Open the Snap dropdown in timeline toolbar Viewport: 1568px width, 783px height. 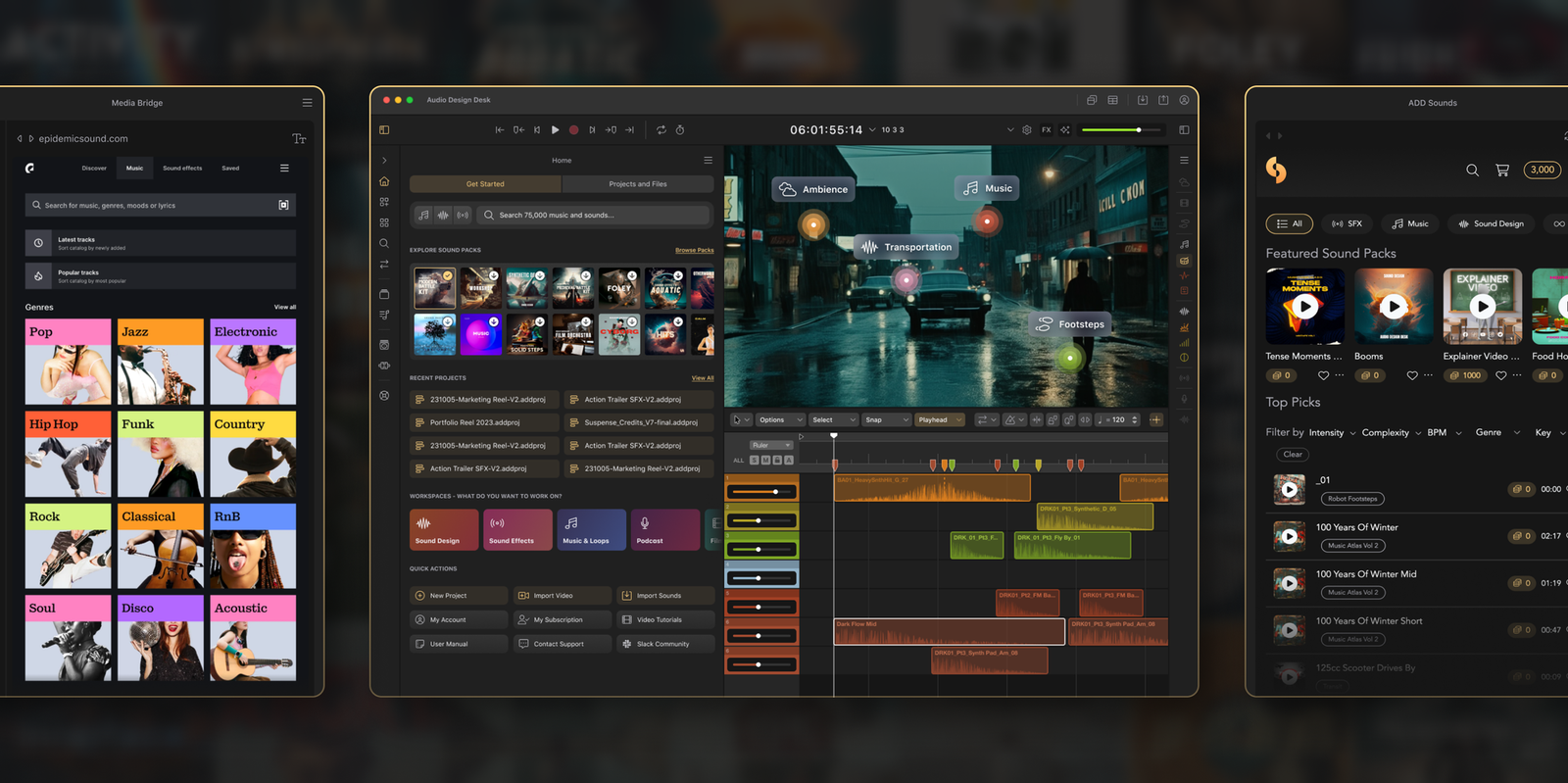887,419
